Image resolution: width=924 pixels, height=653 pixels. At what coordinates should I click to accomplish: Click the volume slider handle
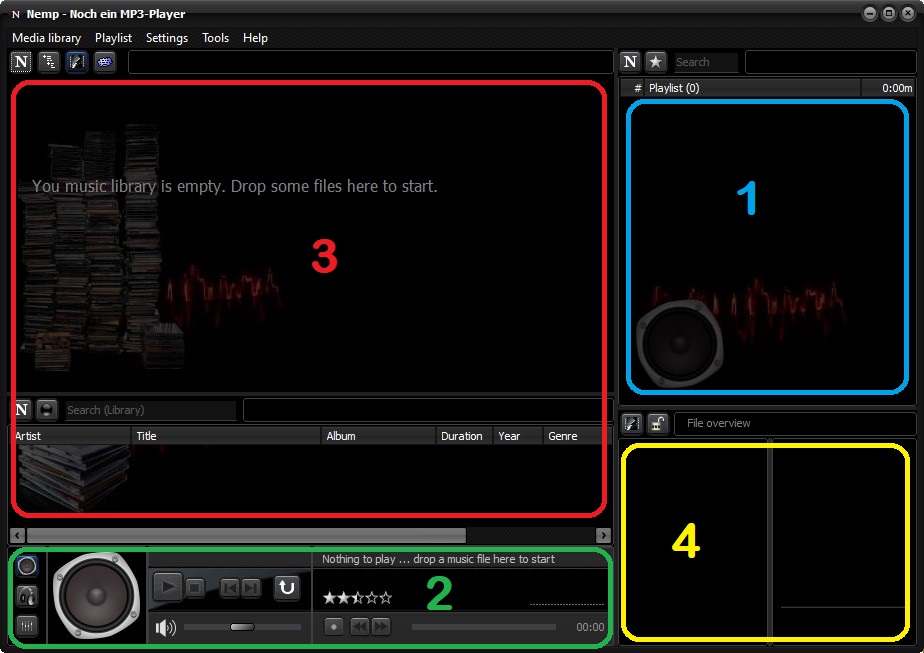(242, 627)
